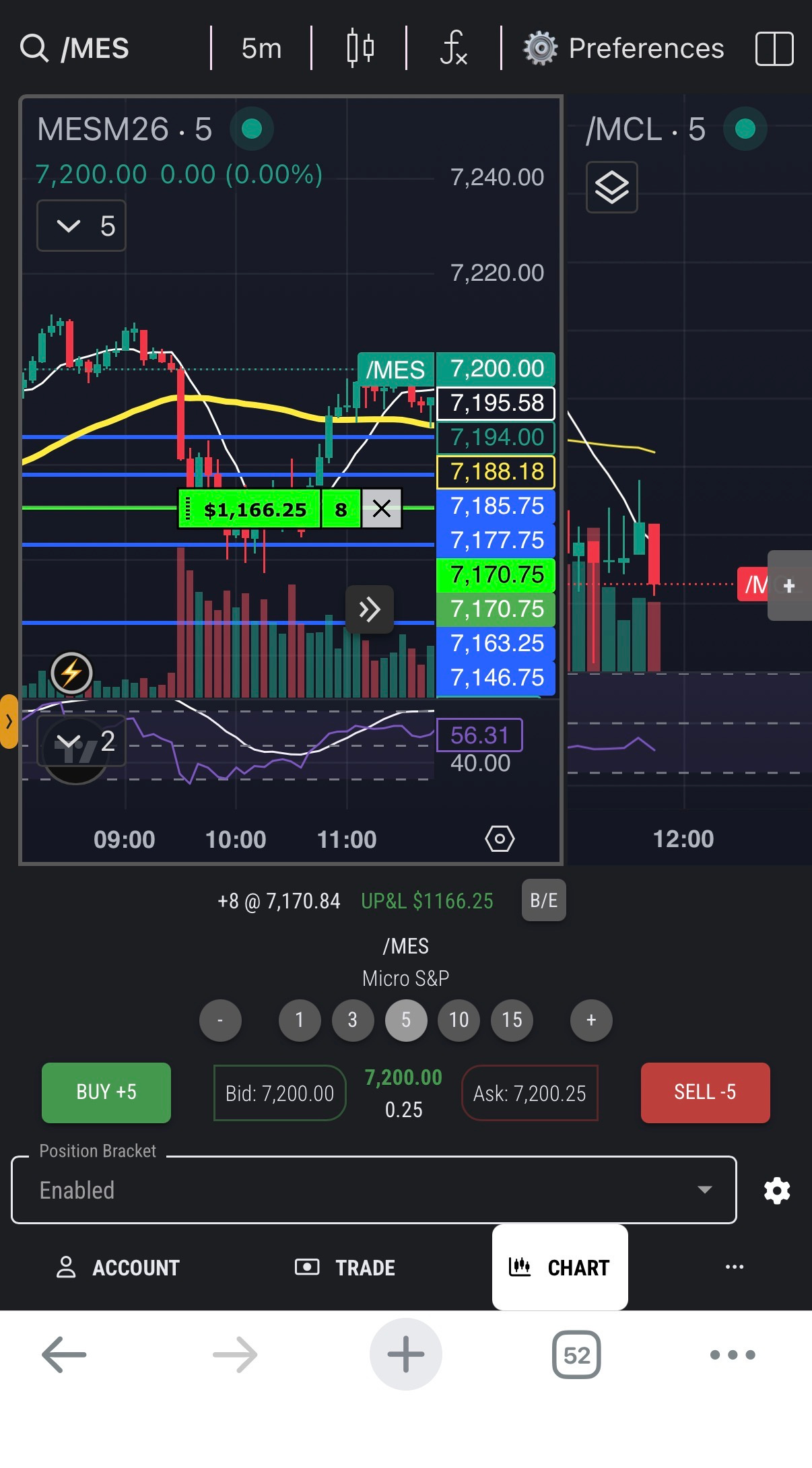The height and width of the screenshot is (1468, 812).
Task: Open new browser tab plus button
Action: click(x=406, y=1354)
